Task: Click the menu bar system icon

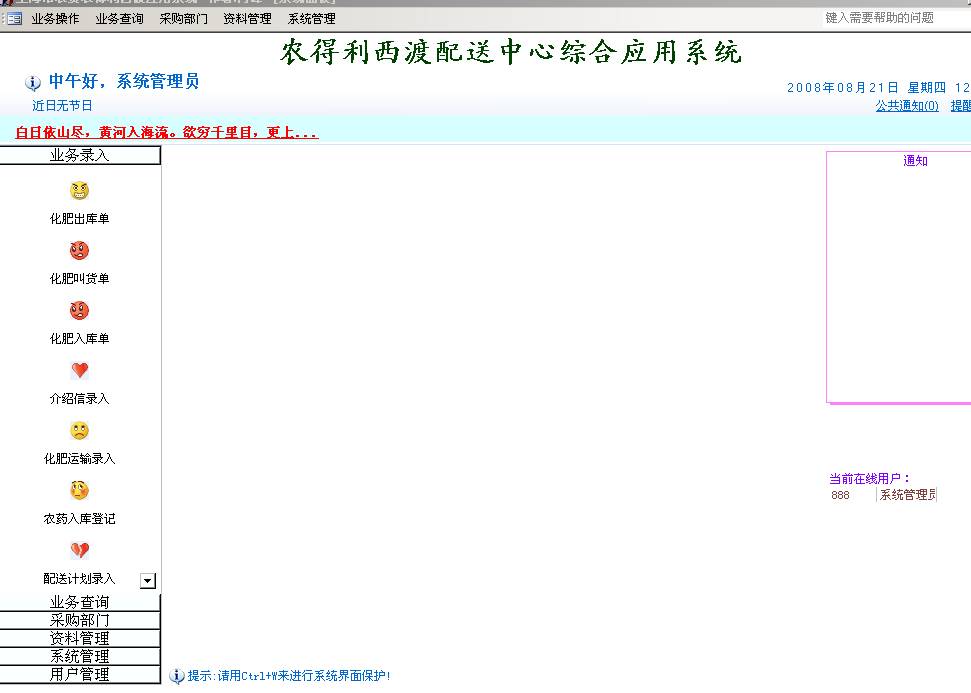Action: 14,19
